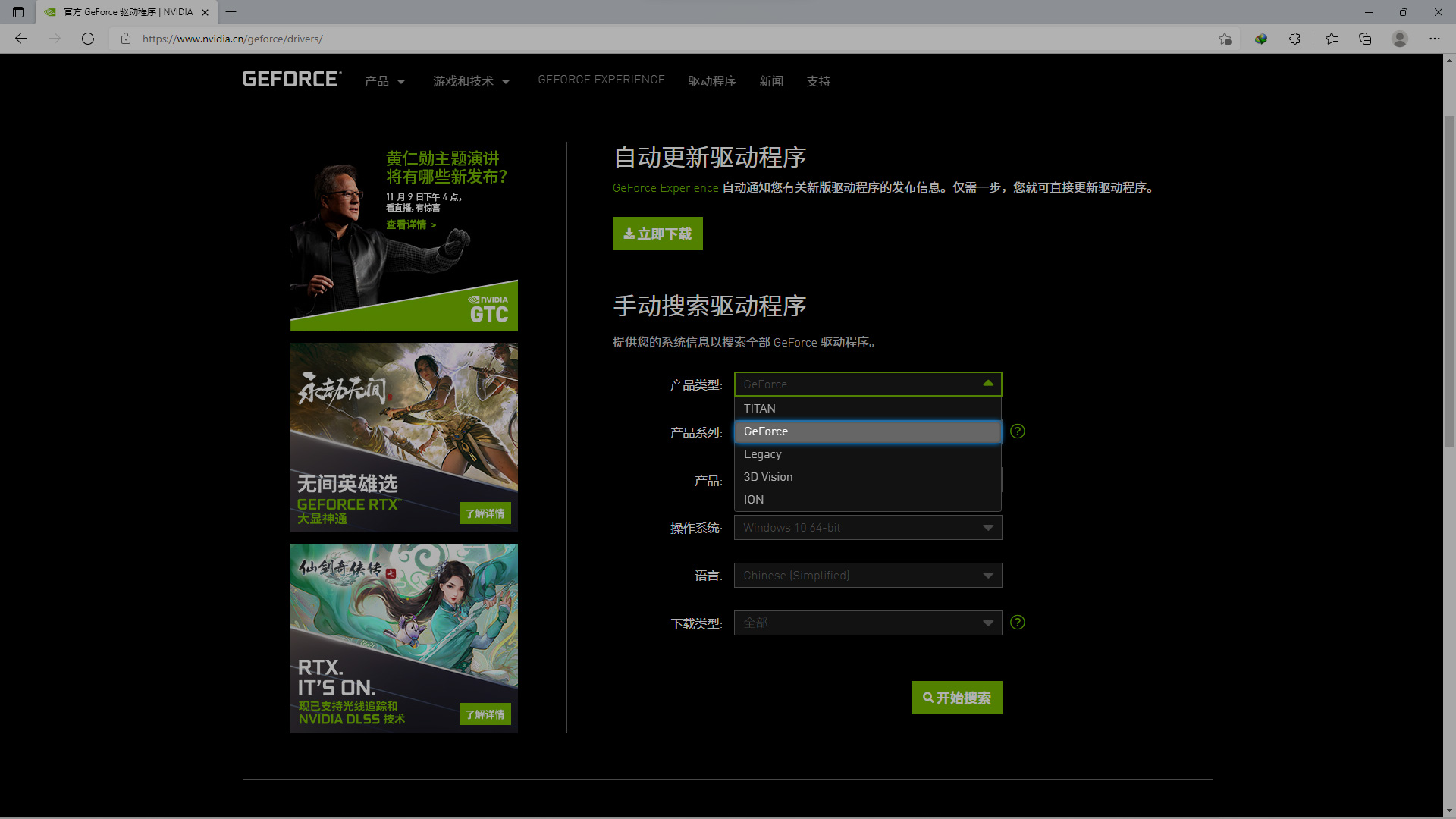Open a new browser tab
The width and height of the screenshot is (1456, 819).
pos(231,12)
